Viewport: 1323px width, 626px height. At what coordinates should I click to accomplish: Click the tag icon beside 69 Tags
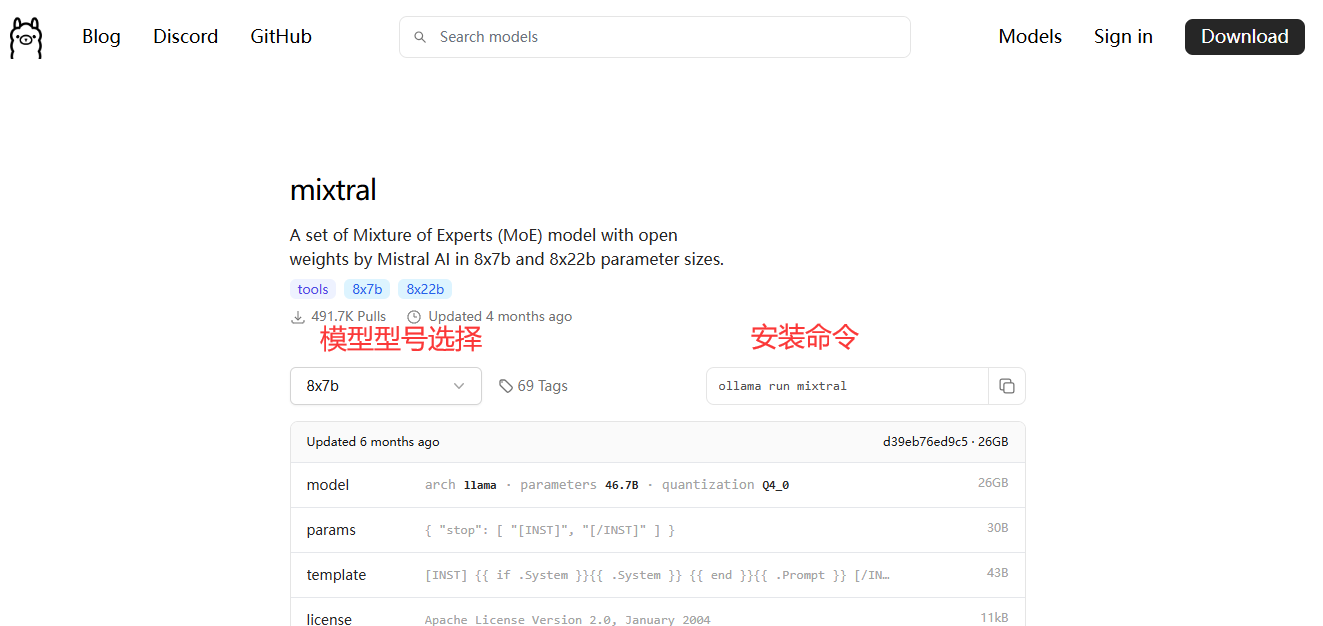(506, 386)
